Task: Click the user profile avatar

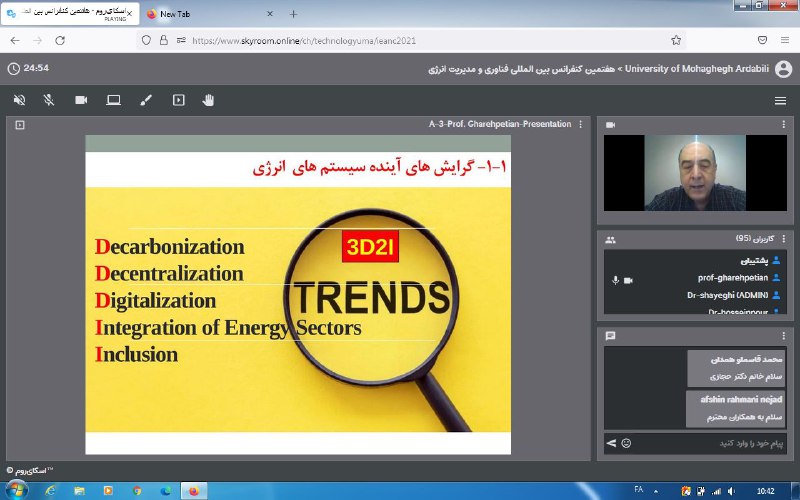Action: (783, 69)
